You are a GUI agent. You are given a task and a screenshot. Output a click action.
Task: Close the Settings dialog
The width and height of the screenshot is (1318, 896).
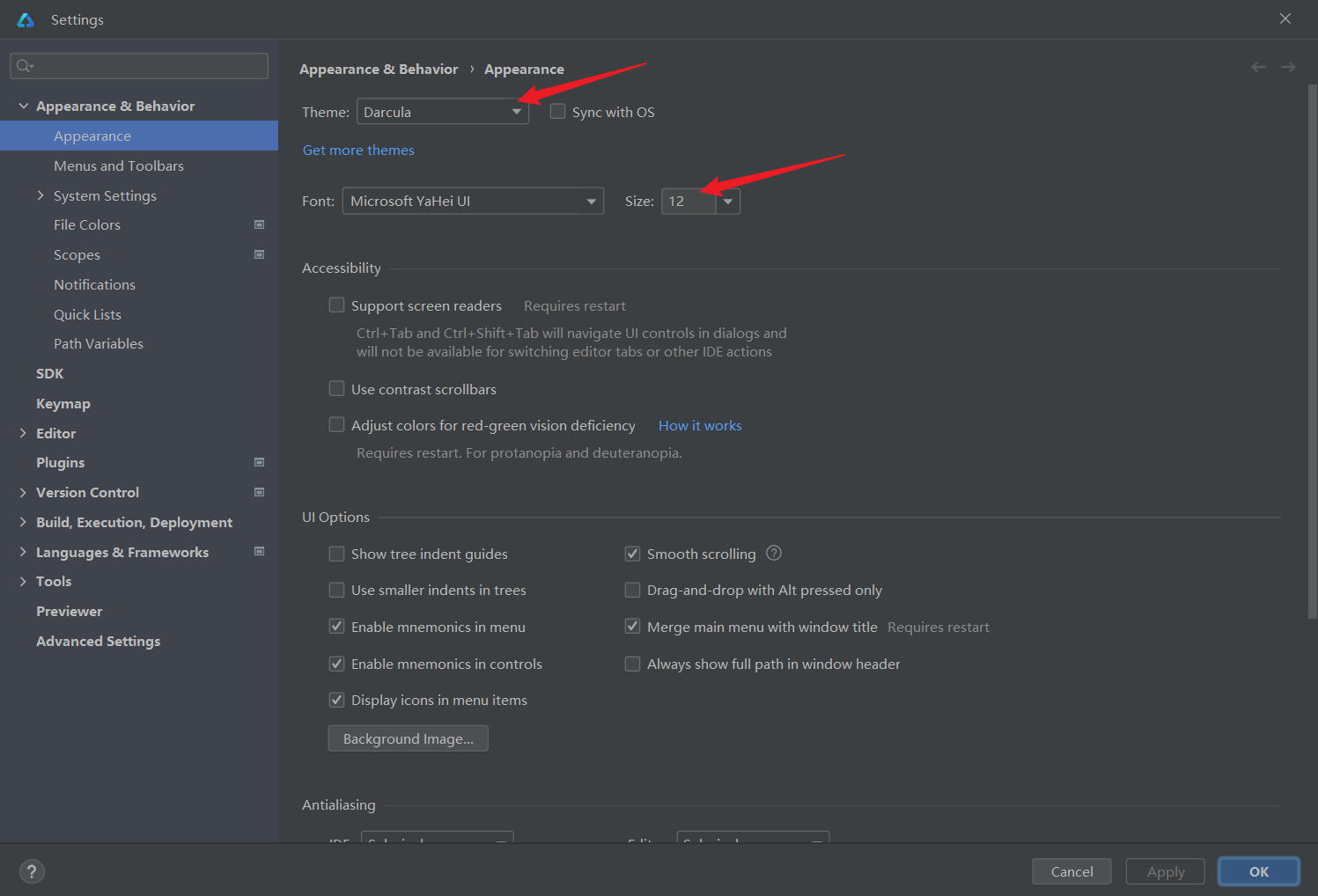pyautogui.click(x=1285, y=18)
